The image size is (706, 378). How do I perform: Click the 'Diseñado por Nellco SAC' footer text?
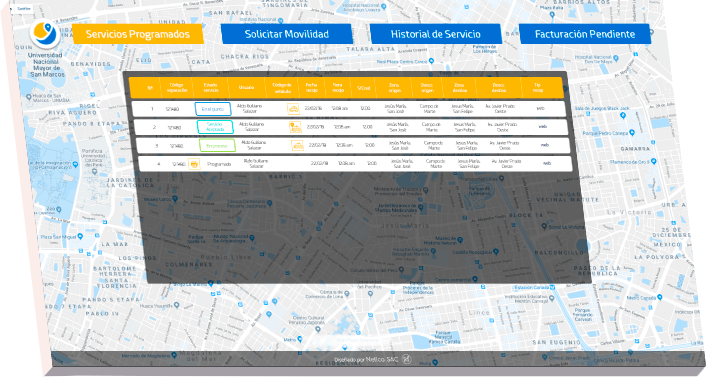point(366,360)
